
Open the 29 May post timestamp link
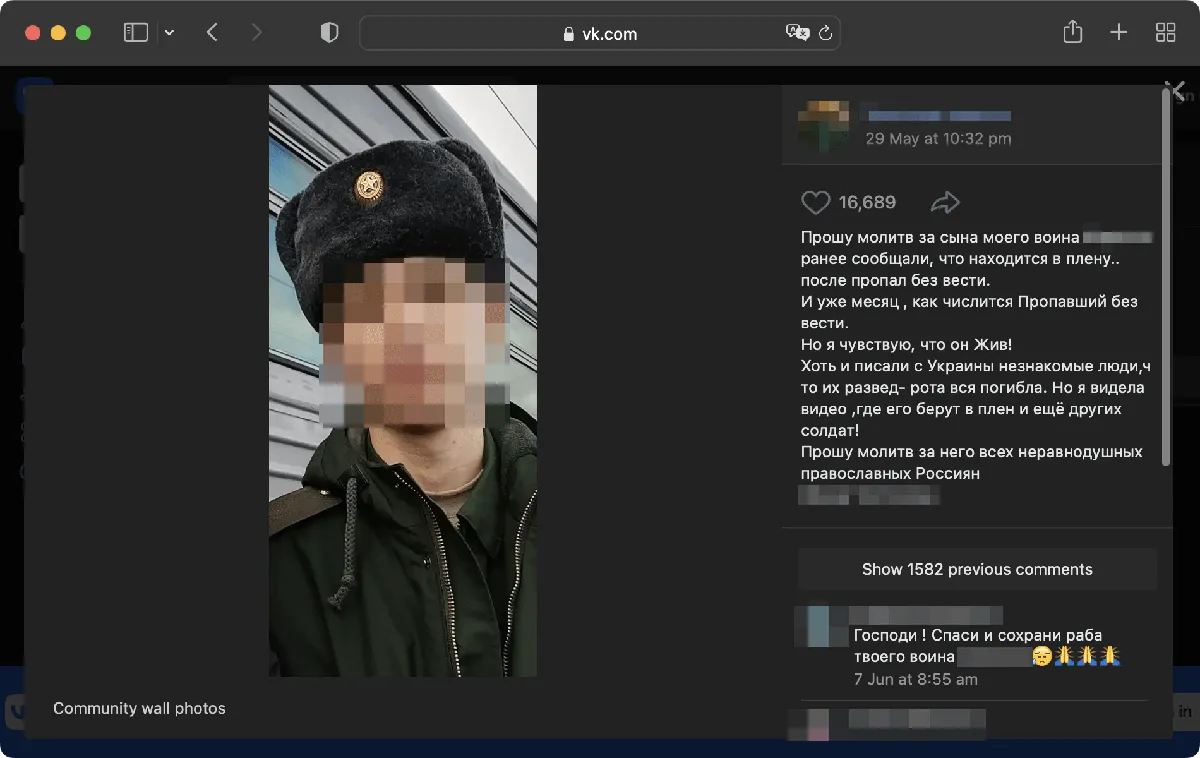(938, 139)
